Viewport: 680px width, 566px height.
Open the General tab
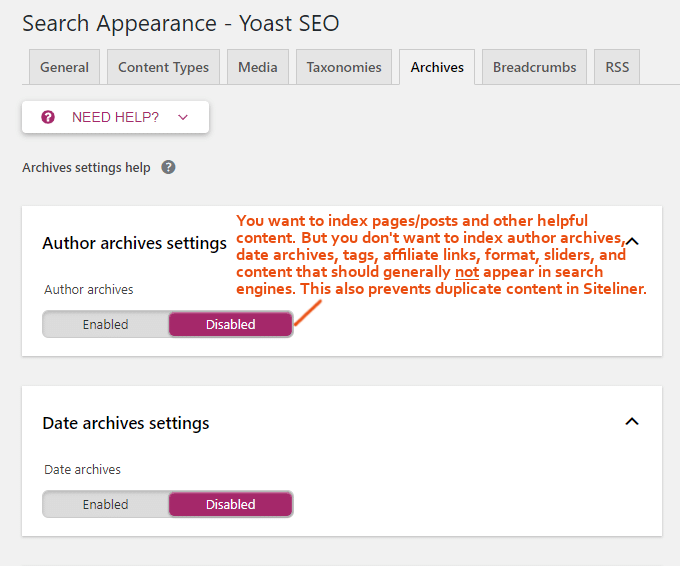coord(64,67)
